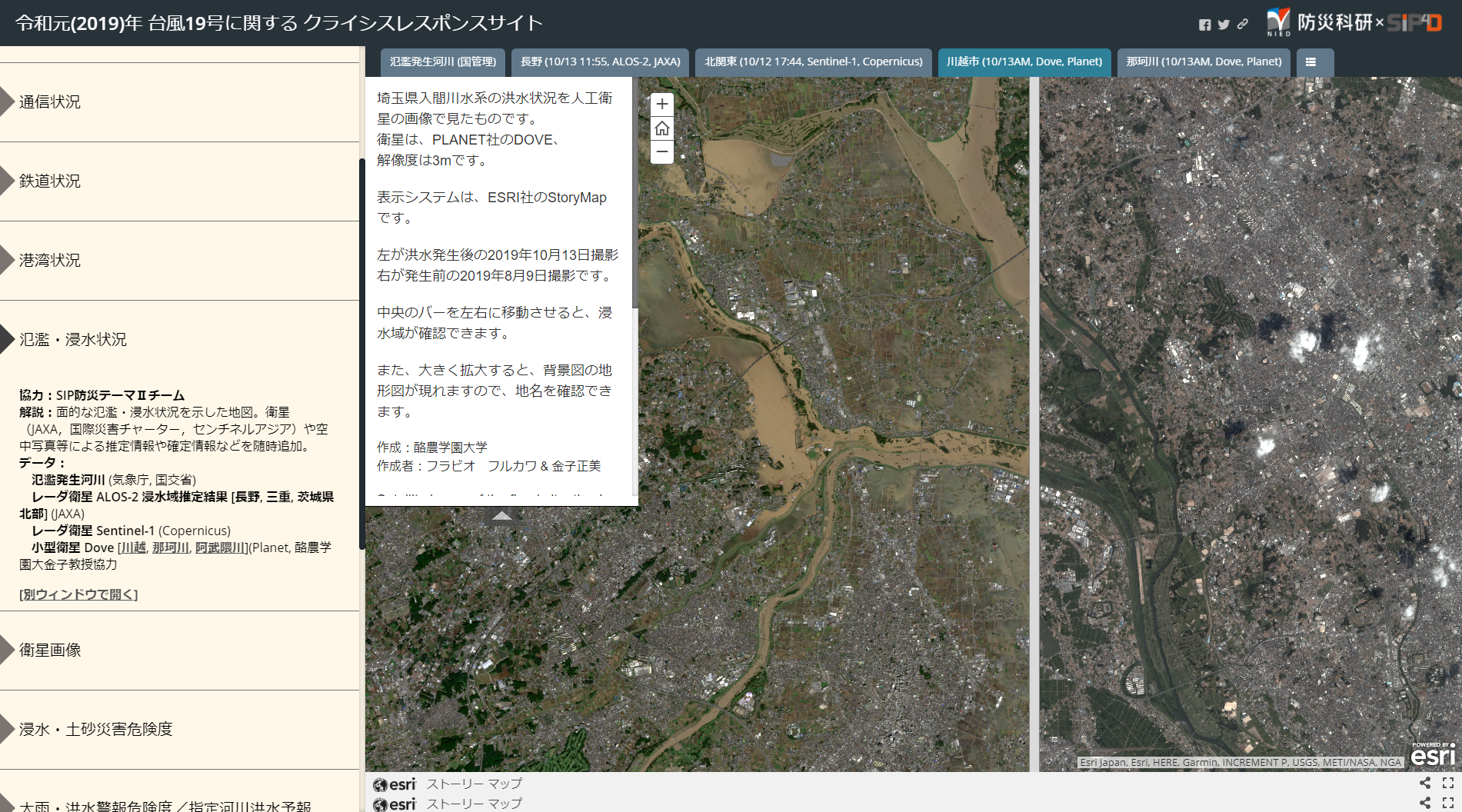Switch to the 那珂川 Dove Planet tab
The height and width of the screenshot is (812, 1462).
tap(1204, 62)
